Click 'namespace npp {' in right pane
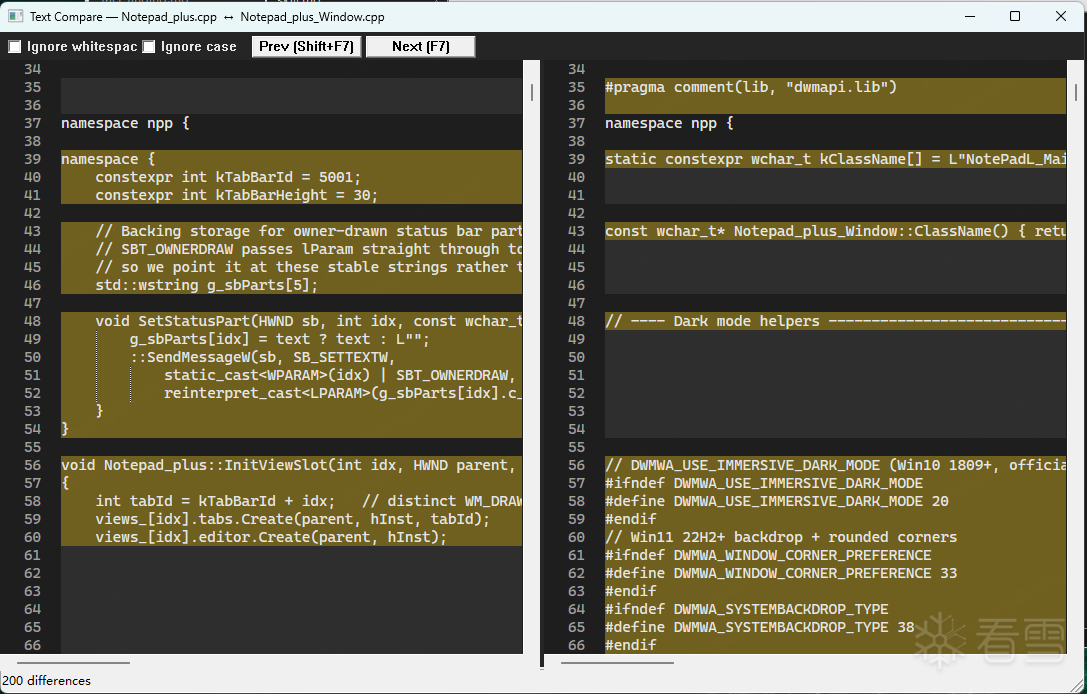The width and height of the screenshot is (1087, 694). click(x=669, y=123)
